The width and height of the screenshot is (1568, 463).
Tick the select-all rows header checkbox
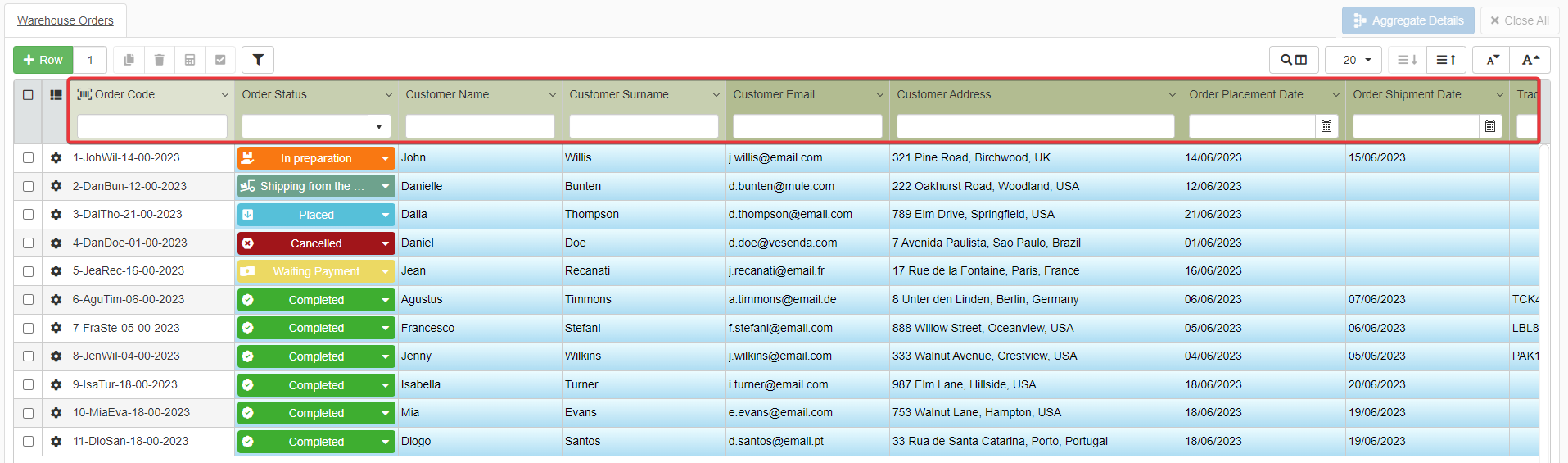click(x=28, y=95)
